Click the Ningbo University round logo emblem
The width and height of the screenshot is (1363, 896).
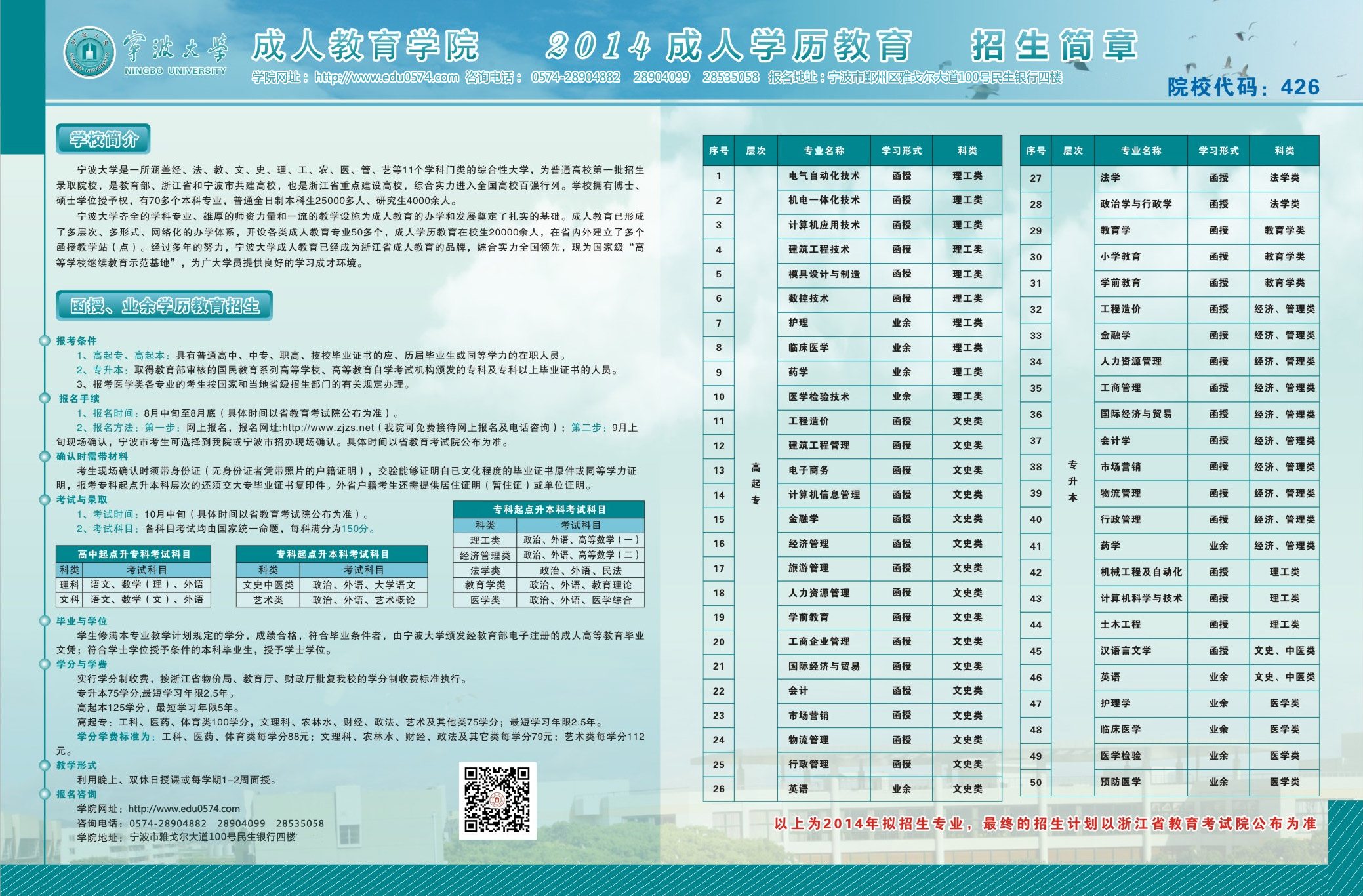pyautogui.click(x=90, y=52)
